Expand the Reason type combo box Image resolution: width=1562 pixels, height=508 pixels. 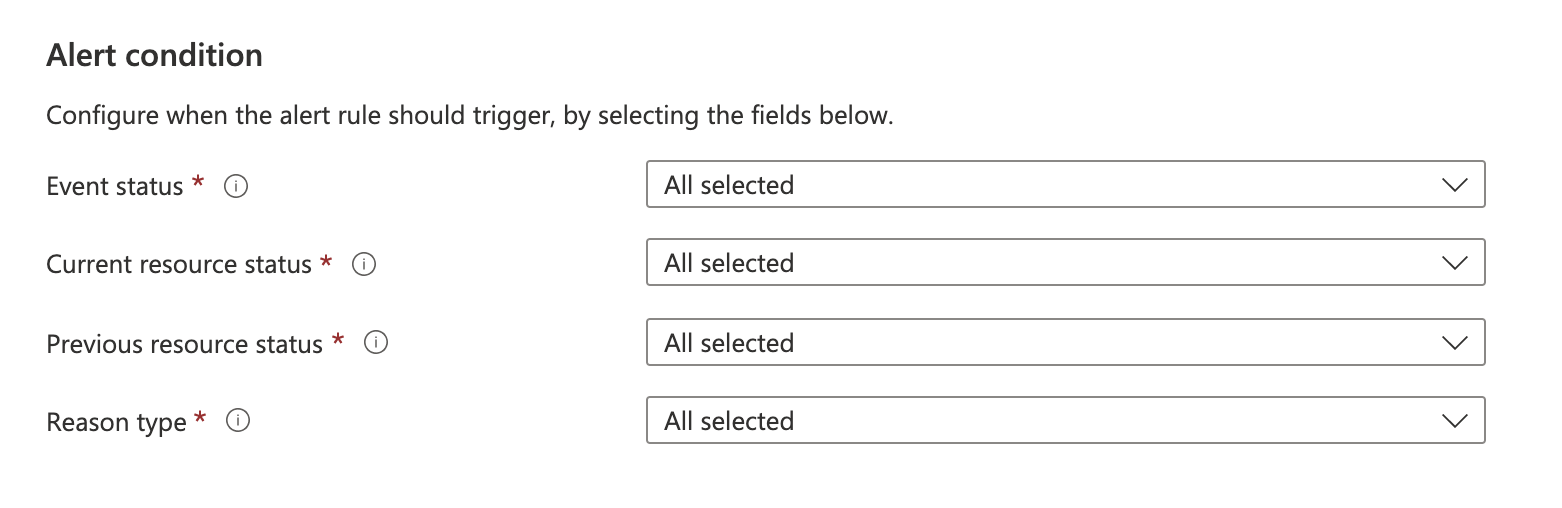click(1064, 421)
